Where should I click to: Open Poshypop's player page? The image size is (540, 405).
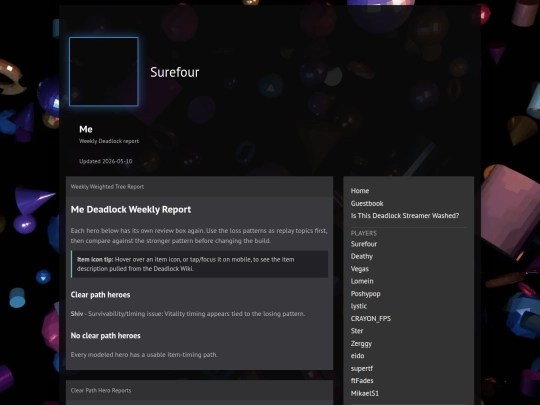[365, 294]
